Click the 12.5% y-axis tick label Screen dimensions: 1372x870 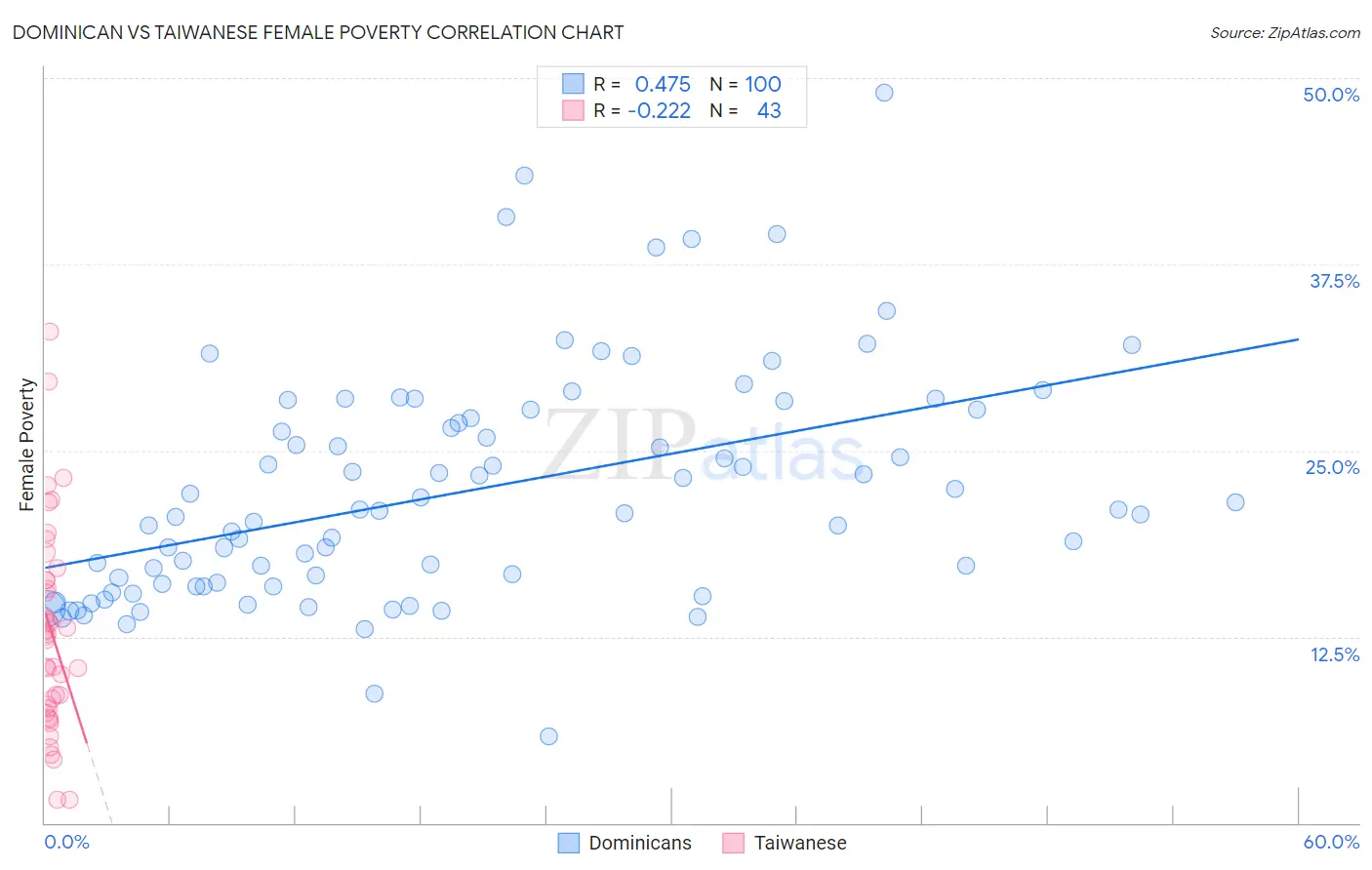[x=1334, y=654]
